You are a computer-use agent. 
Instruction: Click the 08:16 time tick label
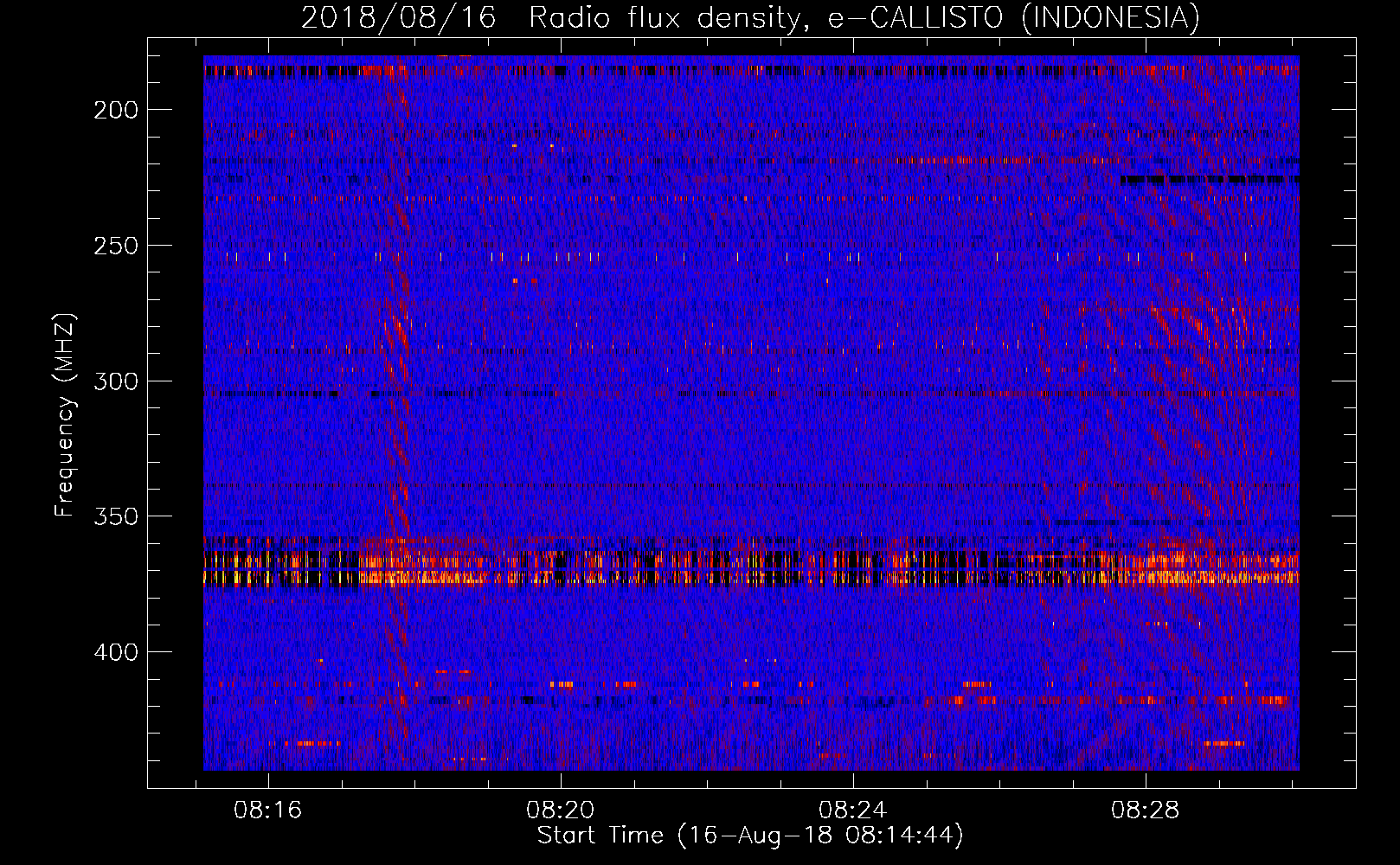[x=268, y=810]
